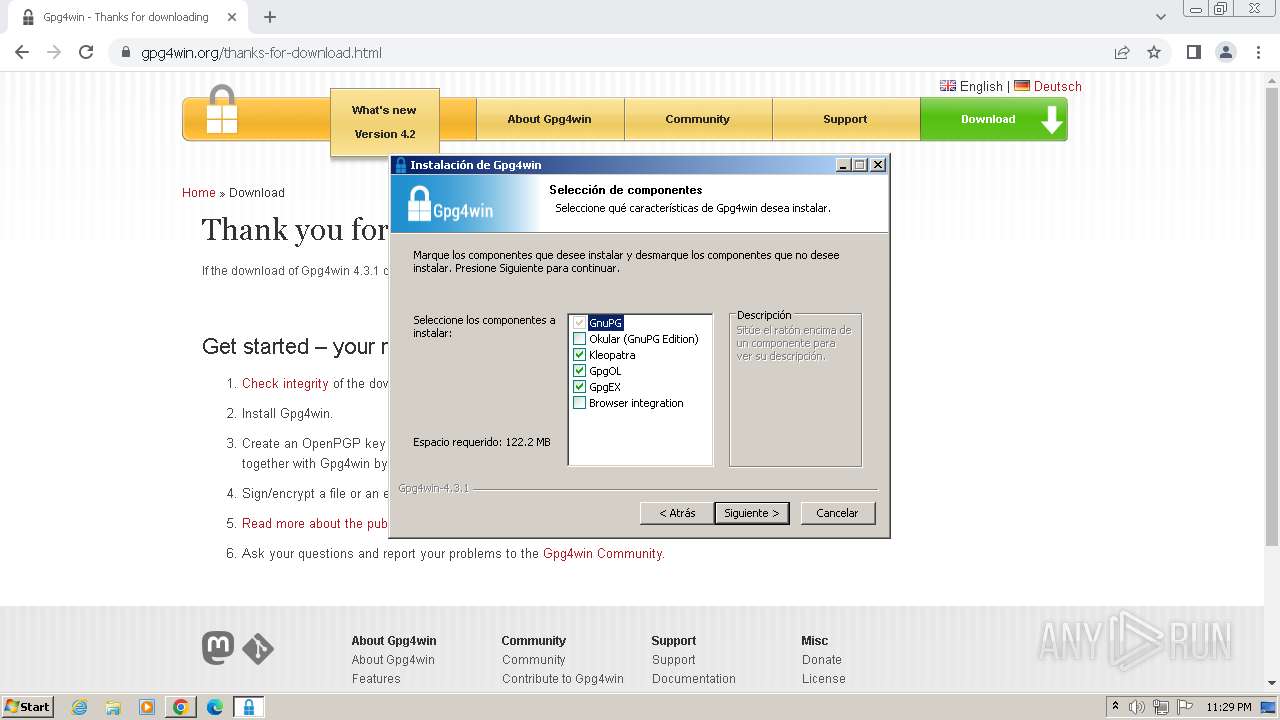Viewport: 1280px width, 720px height.
Task: Click Siguiente to continue installation
Action: tap(752, 513)
